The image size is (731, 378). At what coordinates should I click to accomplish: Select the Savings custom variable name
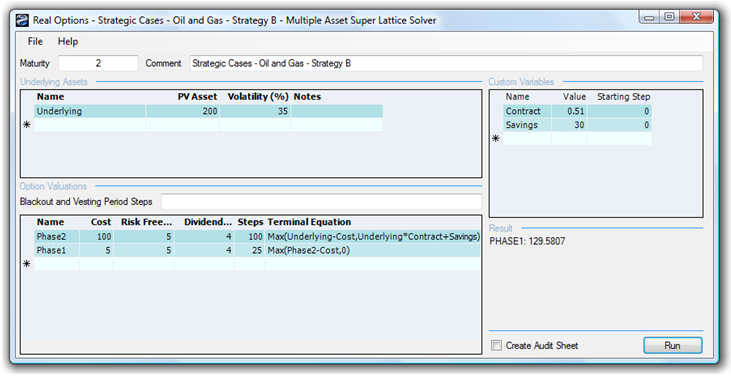pyautogui.click(x=527, y=125)
